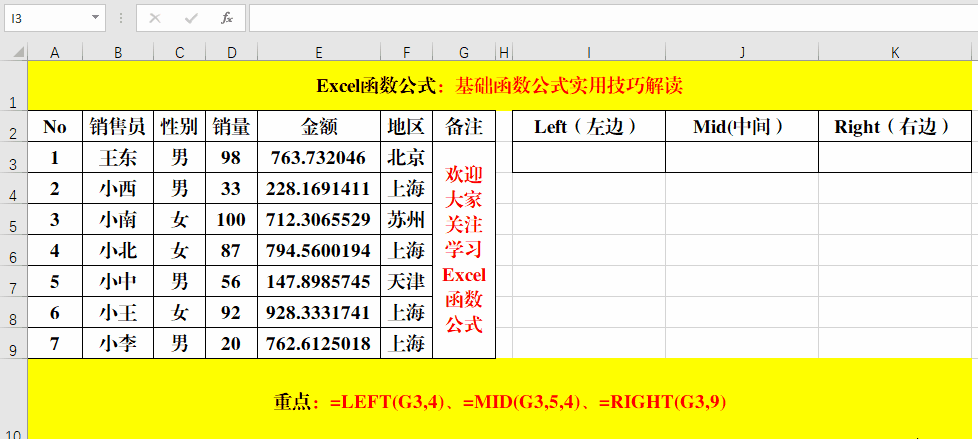Select column E header
The height and width of the screenshot is (439, 978).
[x=319, y=53]
